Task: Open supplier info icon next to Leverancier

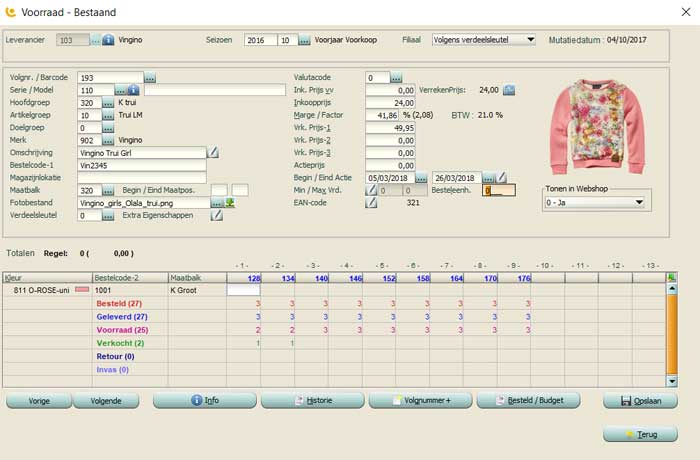Action: point(108,40)
